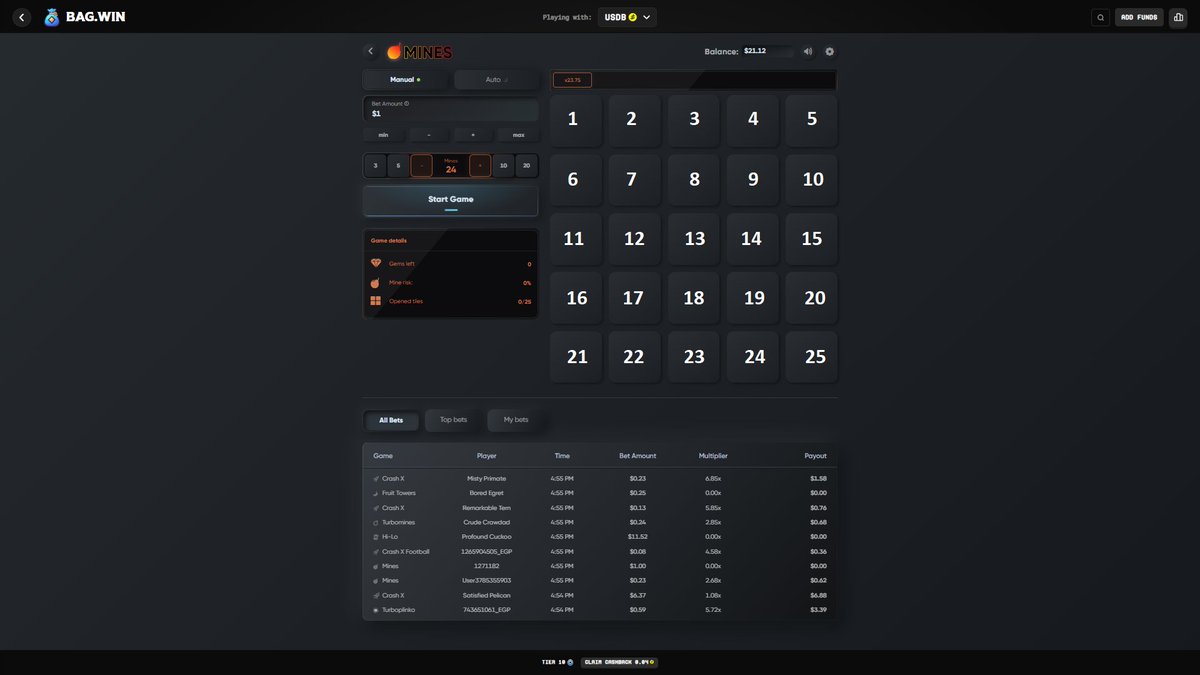Decrease mines count with orange minus
1200x675 pixels.
[422, 166]
